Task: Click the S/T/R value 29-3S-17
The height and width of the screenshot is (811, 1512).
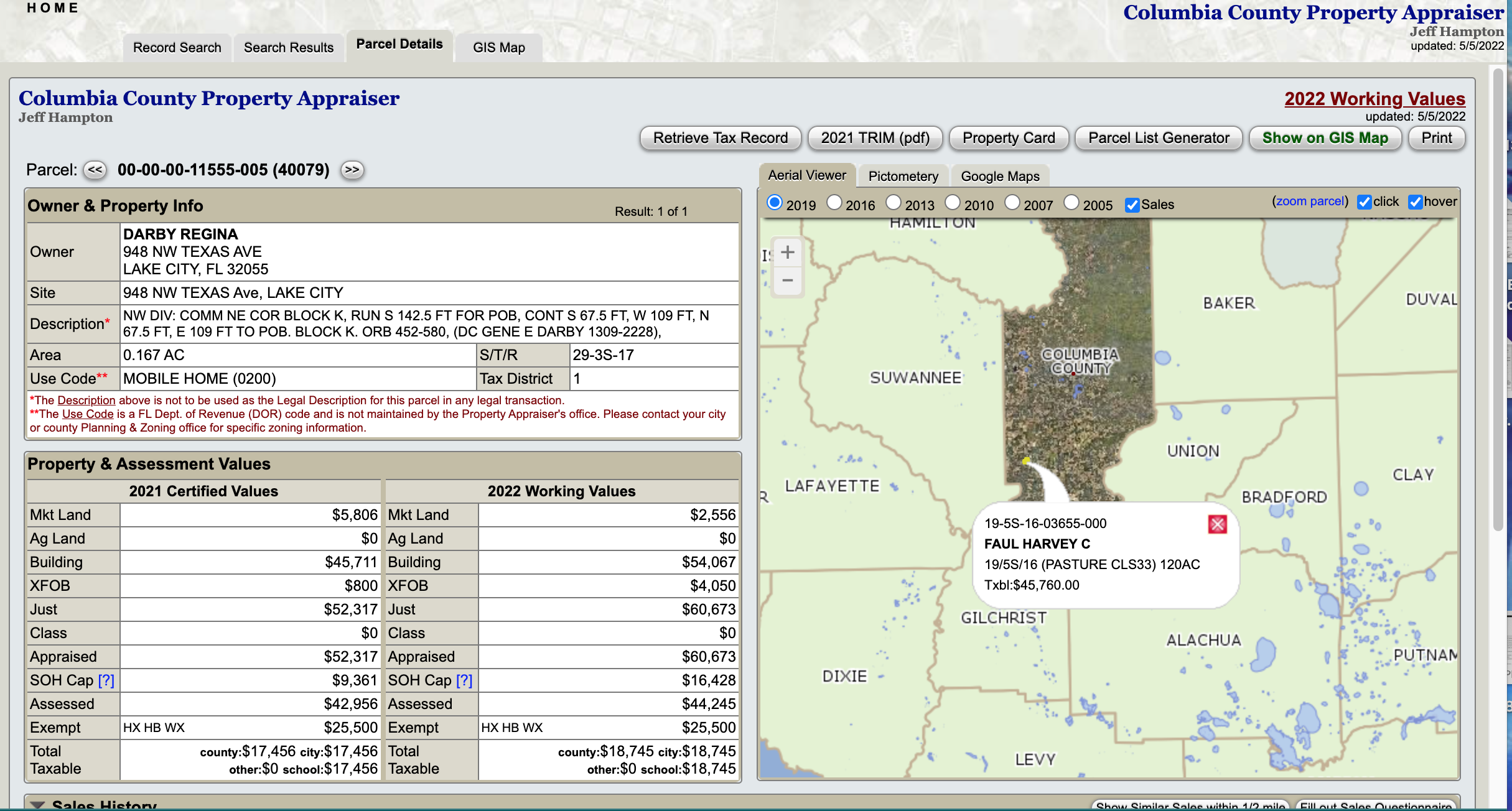Action: (x=603, y=355)
